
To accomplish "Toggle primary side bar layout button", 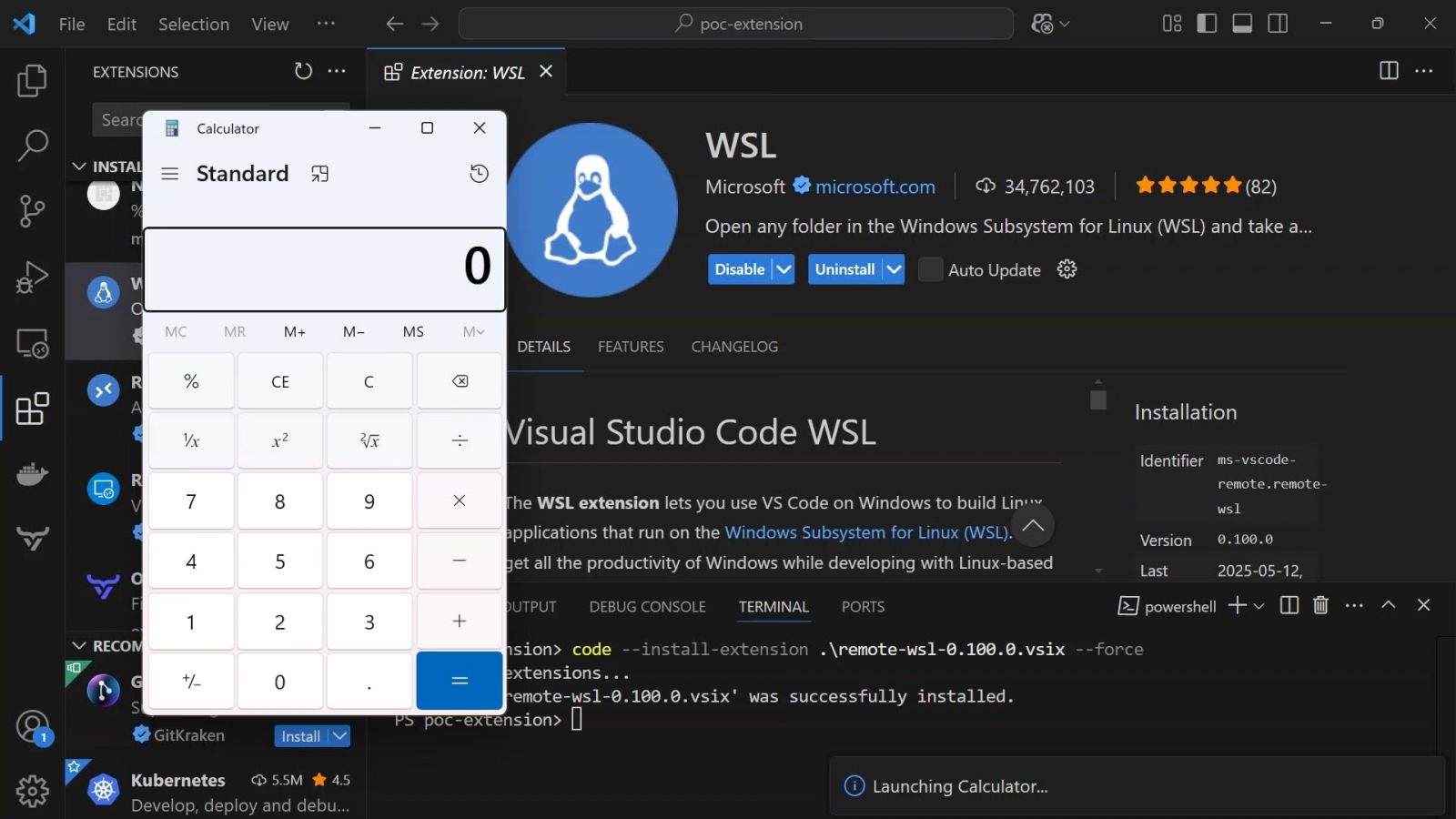I will [x=1207, y=24].
